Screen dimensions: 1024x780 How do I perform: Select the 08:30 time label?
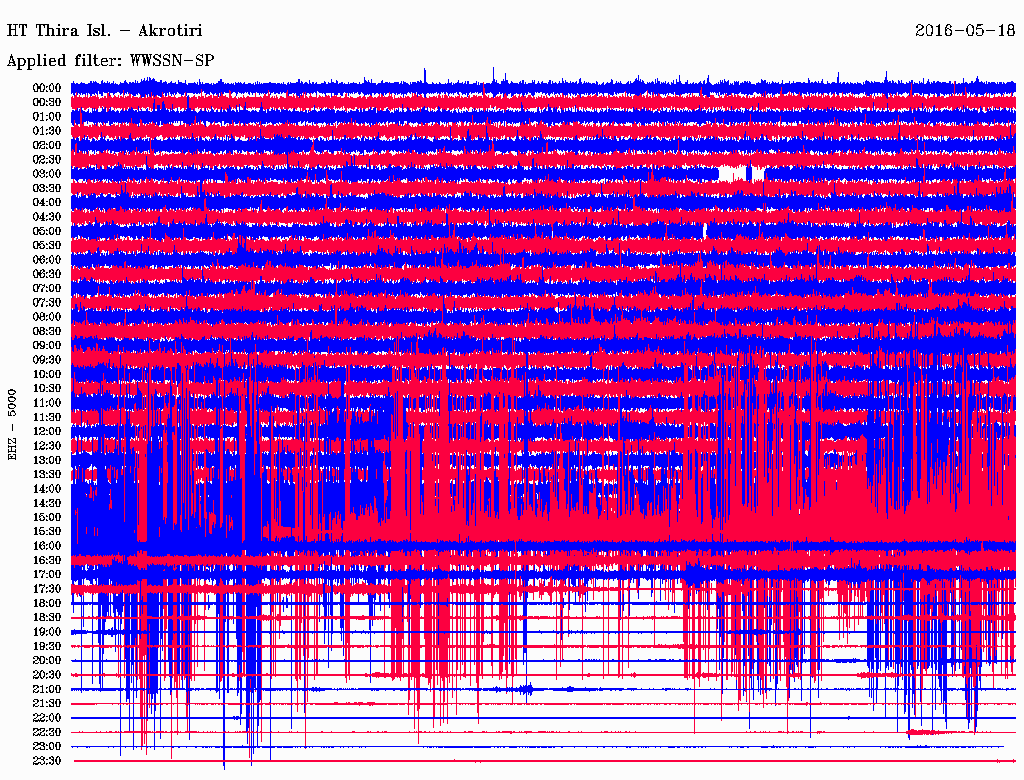click(46, 331)
